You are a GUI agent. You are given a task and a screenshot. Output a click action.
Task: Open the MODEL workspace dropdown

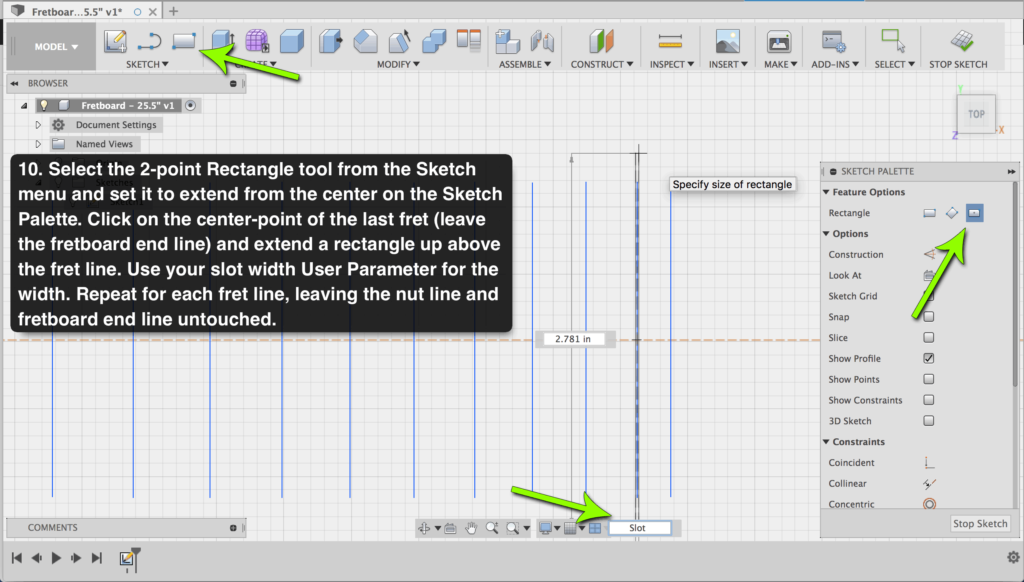pos(56,47)
